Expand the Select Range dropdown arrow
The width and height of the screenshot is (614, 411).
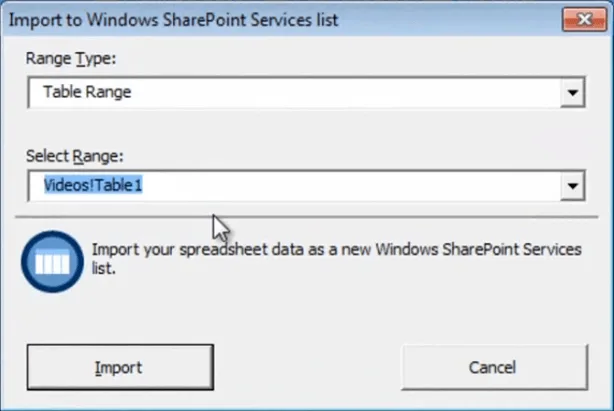click(x=571, y=186)
